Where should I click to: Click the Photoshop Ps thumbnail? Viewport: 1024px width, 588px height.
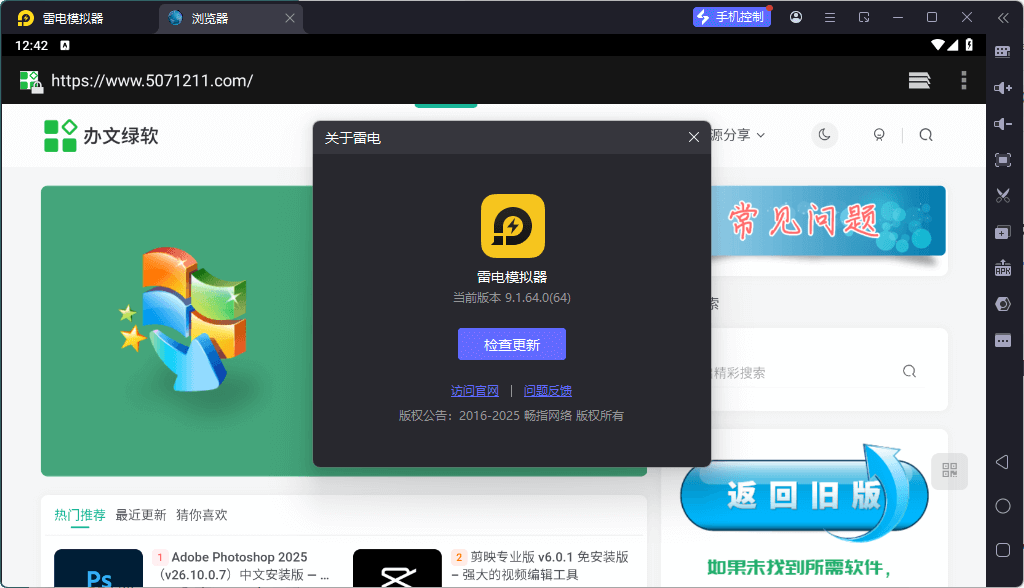pos(99,568)
